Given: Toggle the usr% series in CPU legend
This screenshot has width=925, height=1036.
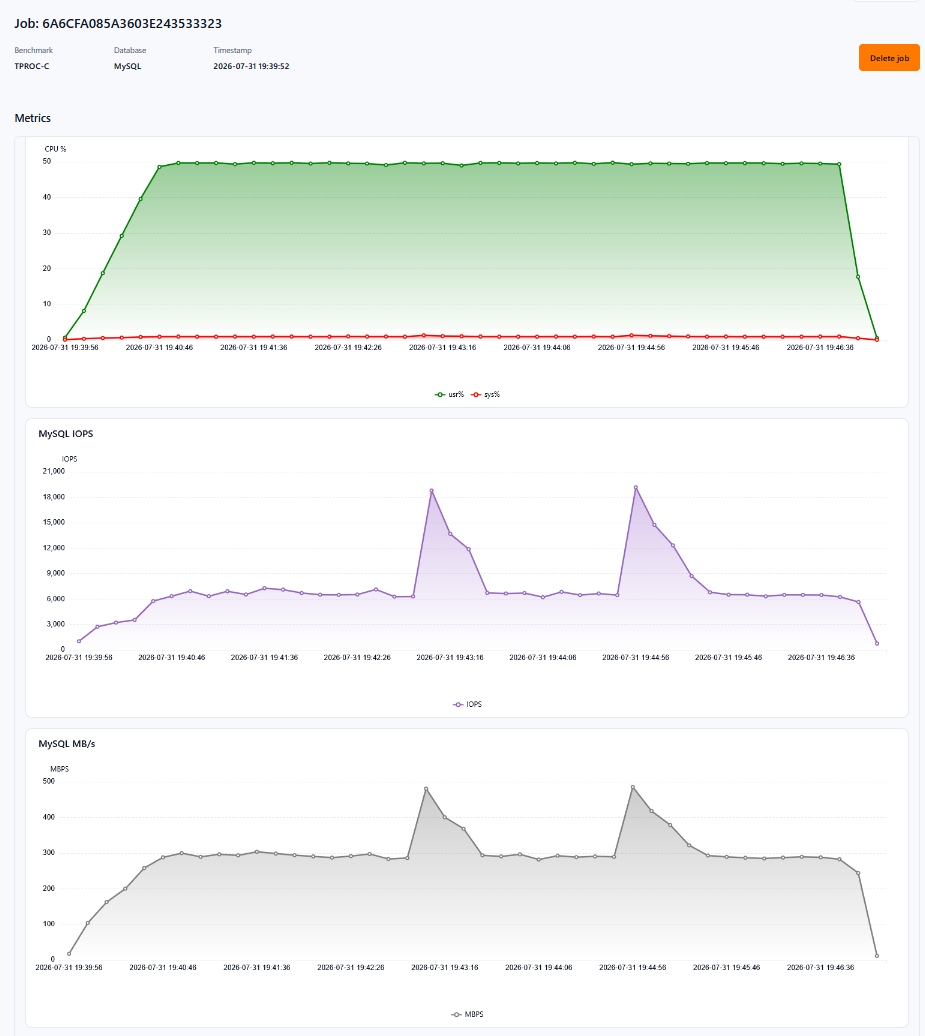Looking at the screenshot, I should click(x=449, y=394).
